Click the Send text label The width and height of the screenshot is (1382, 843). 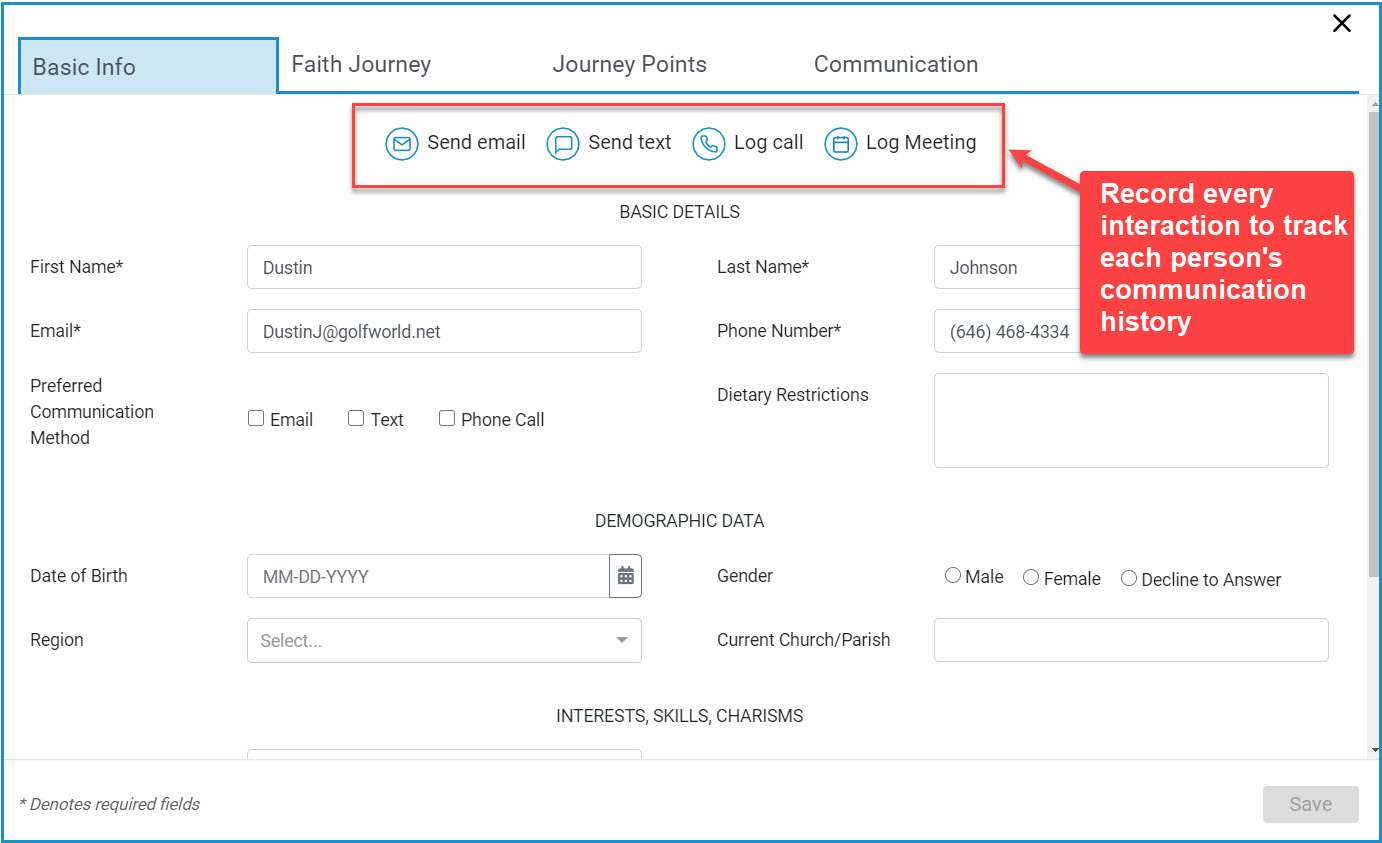630,143
